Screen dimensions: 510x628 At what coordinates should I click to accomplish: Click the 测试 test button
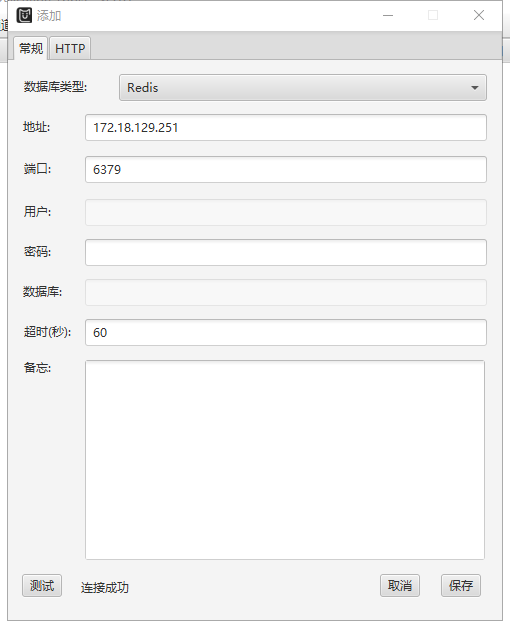(x=42, y=586)
